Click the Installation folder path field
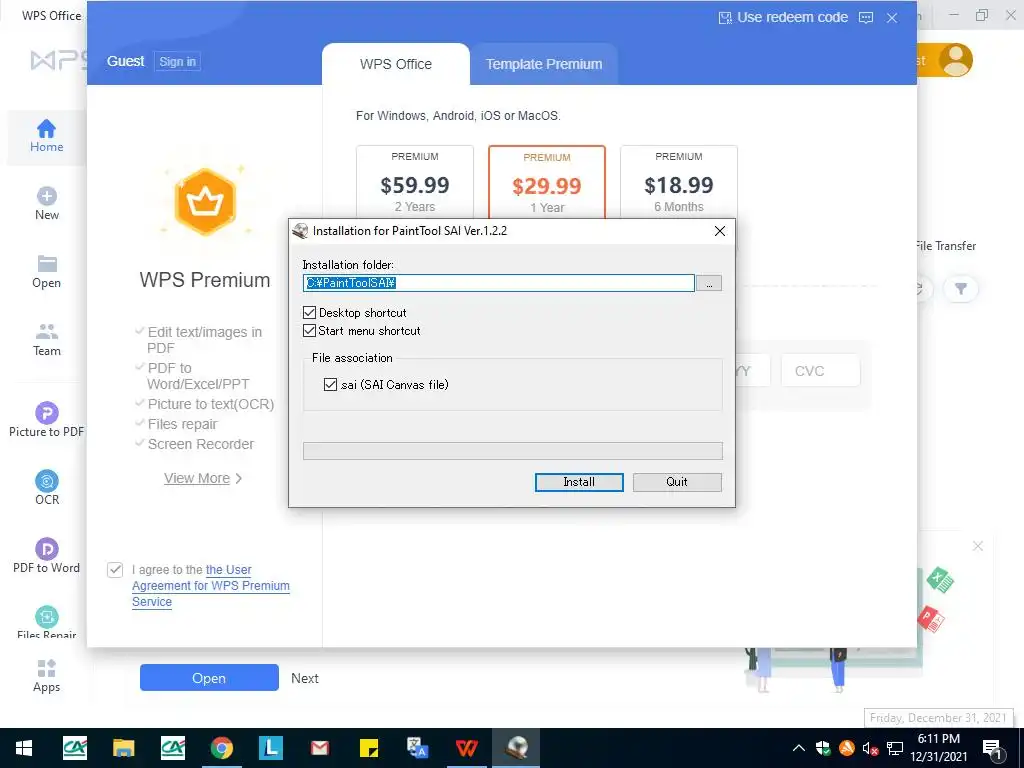 click(x=499, y=283)
